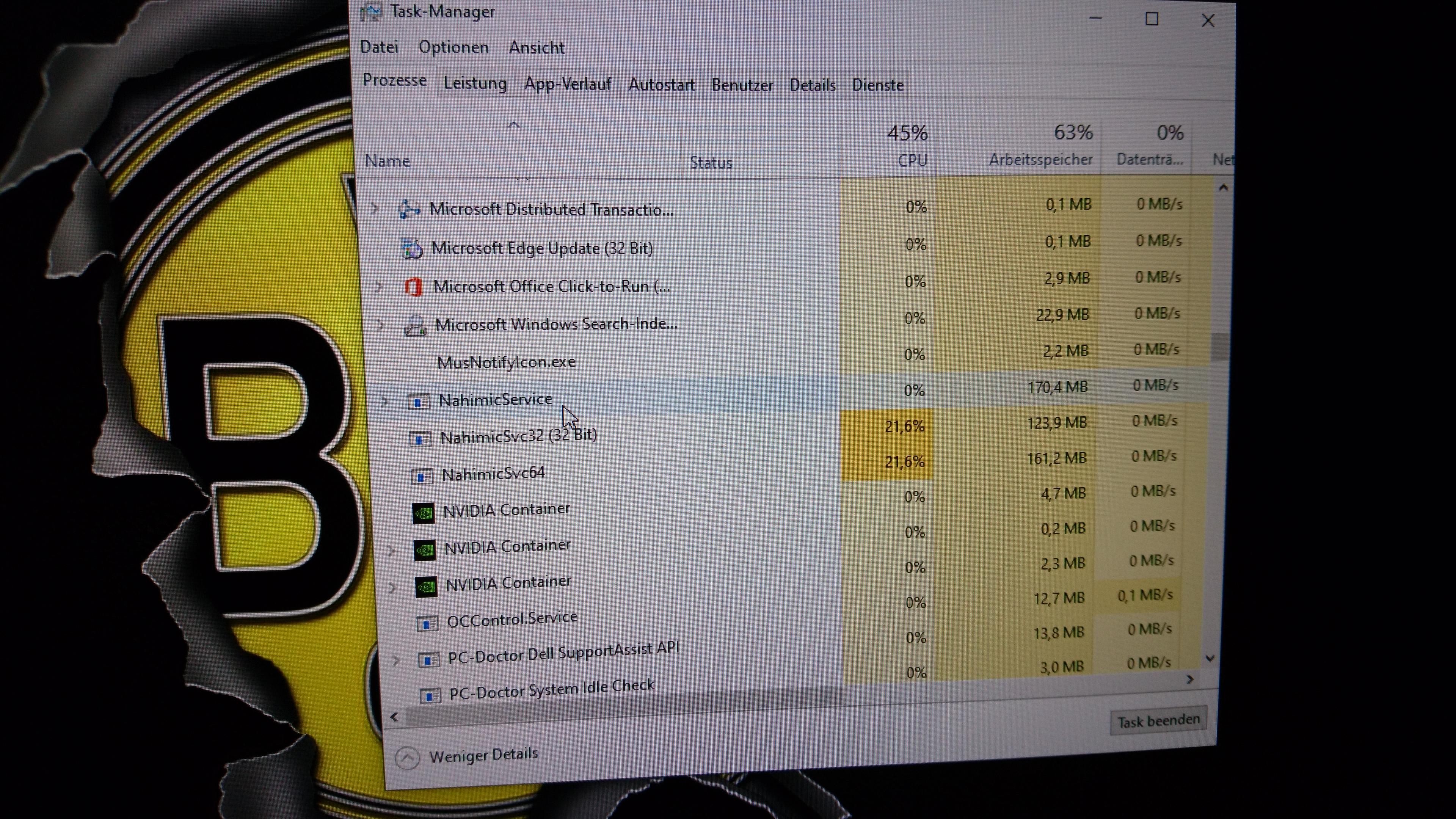Expand Microsoft Office Click-to-Run process
This screenshot has width=1456, height=819.
point(379,287)
